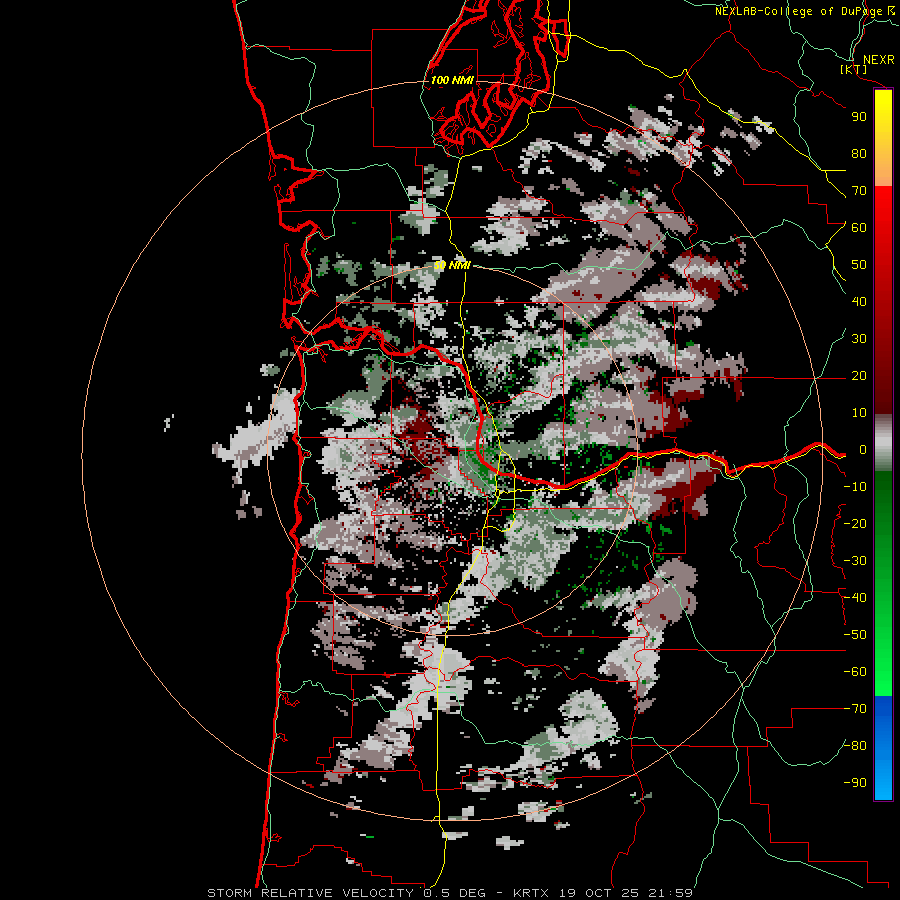
Task: Click the "[KT]" units label
Action: pyautogui.click(x=854, y=69)
